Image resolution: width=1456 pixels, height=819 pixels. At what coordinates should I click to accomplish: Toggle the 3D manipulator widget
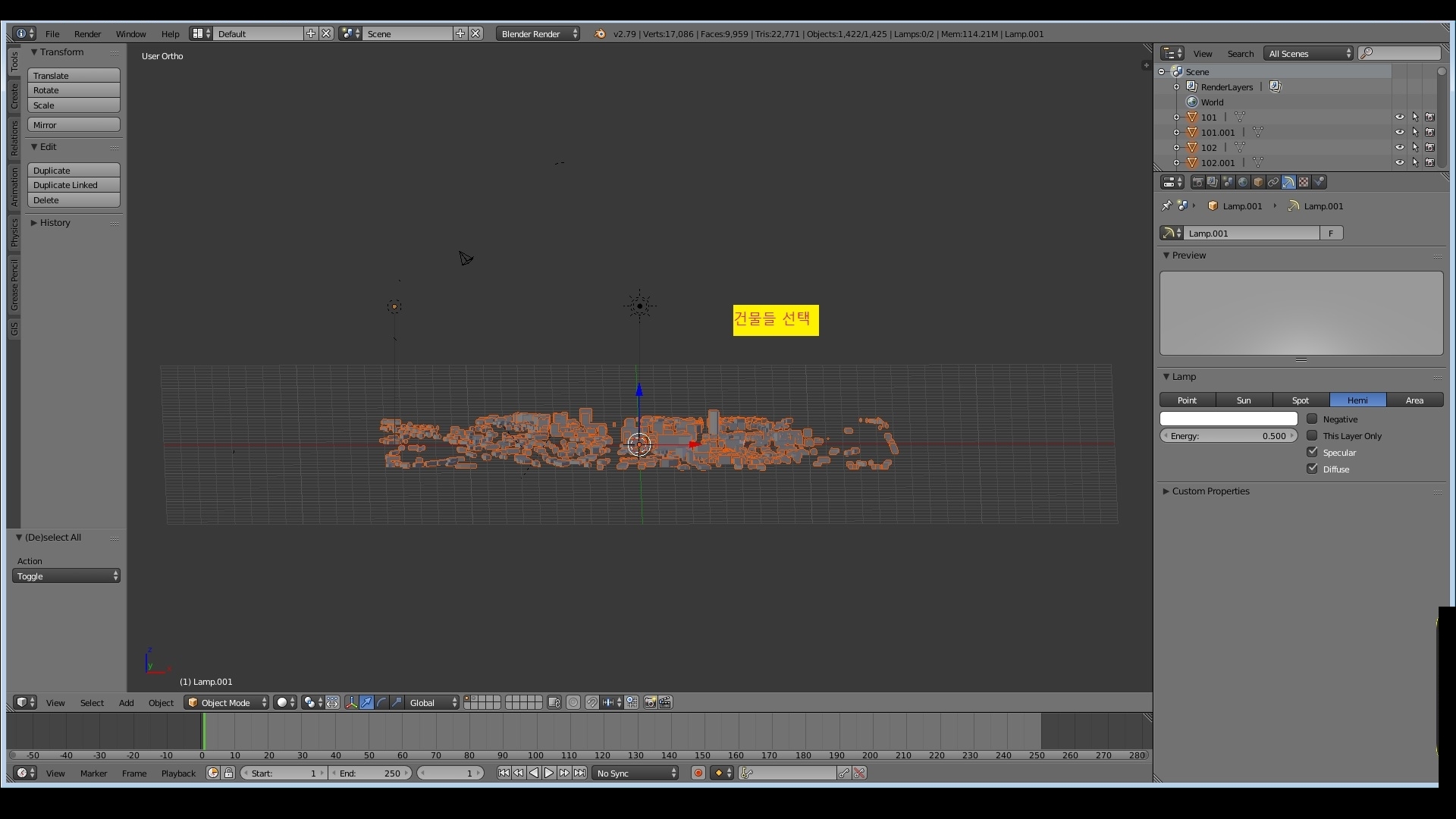tap(351, 703)
